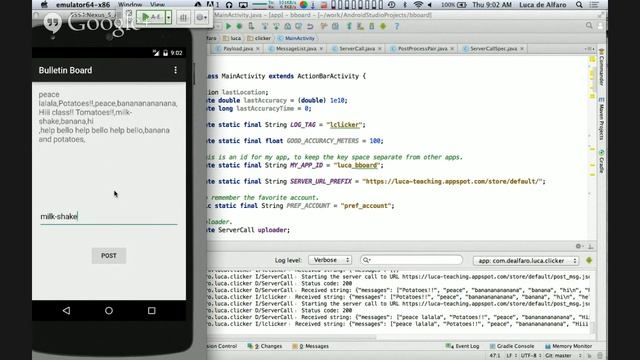Screen dimensions: 640x360
Task: Open dropdown arrow beside floating toolbar play button
Action: tap(168, 18)
